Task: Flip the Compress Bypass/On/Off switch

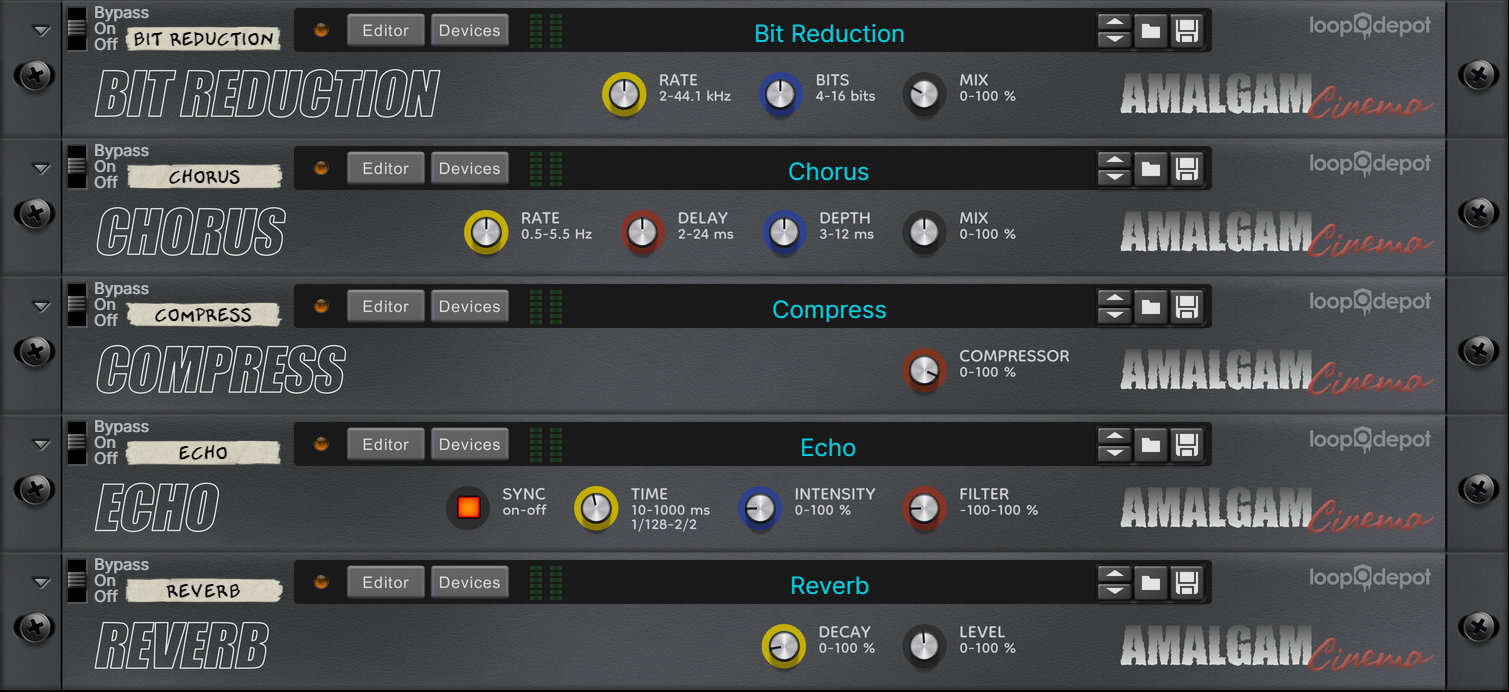Action: tap(77, 305)
